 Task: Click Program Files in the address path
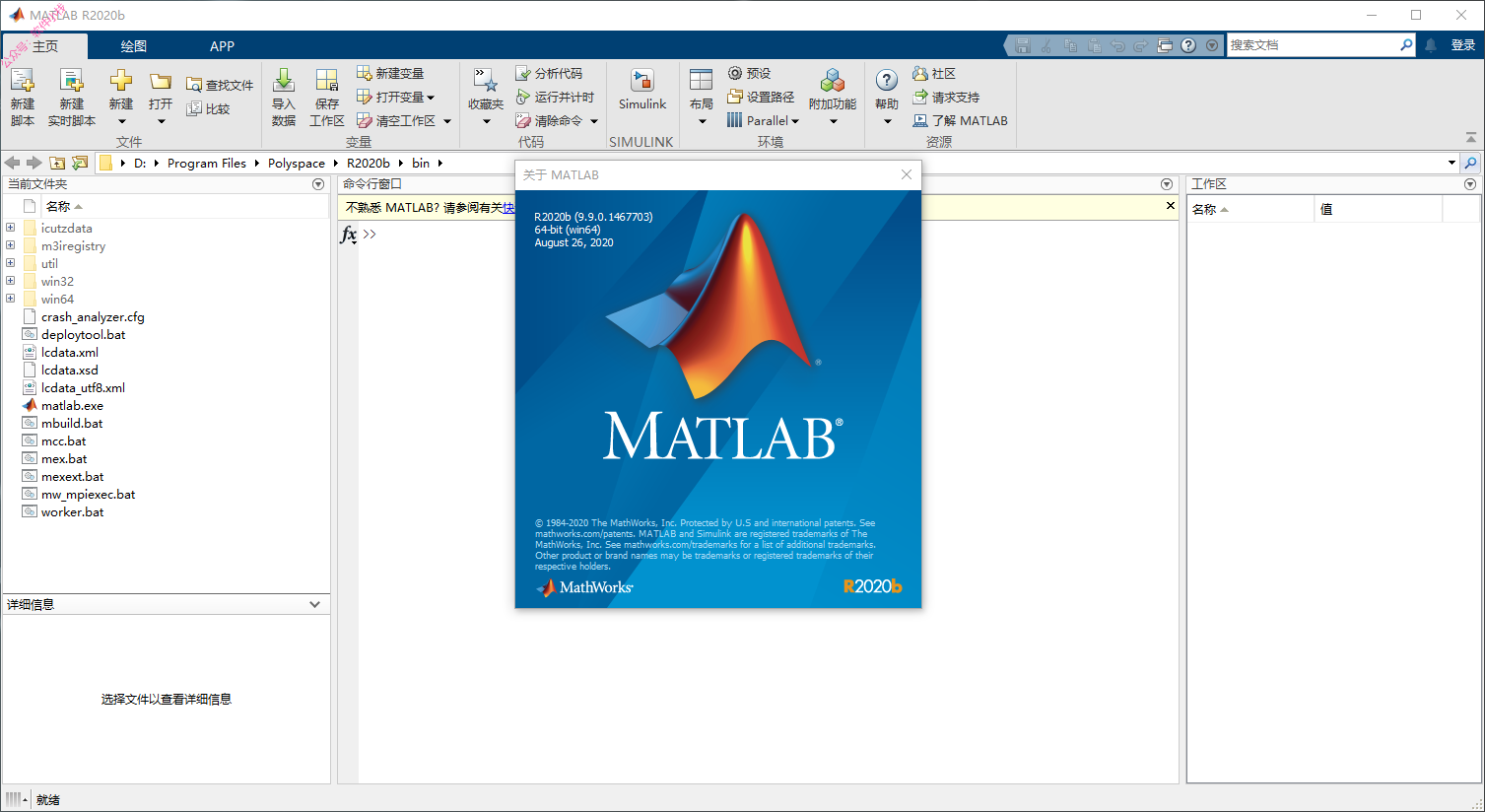coord(207,163)
